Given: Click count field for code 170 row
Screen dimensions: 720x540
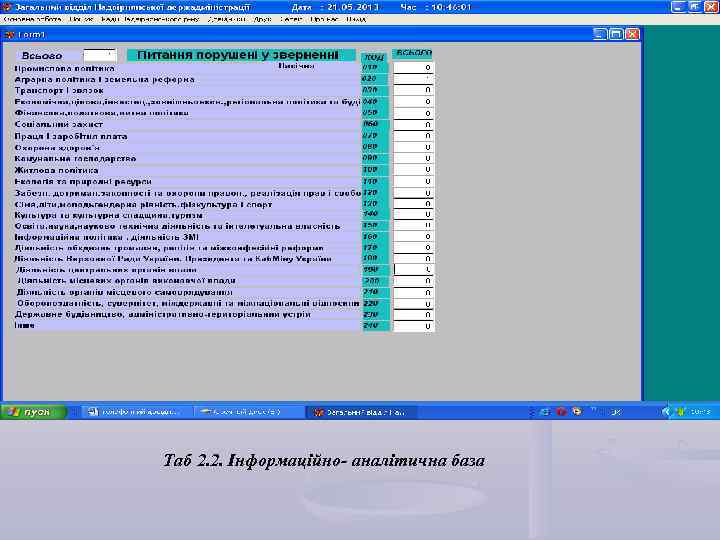Looking at the screenshot, I should [x=413, y=248].
